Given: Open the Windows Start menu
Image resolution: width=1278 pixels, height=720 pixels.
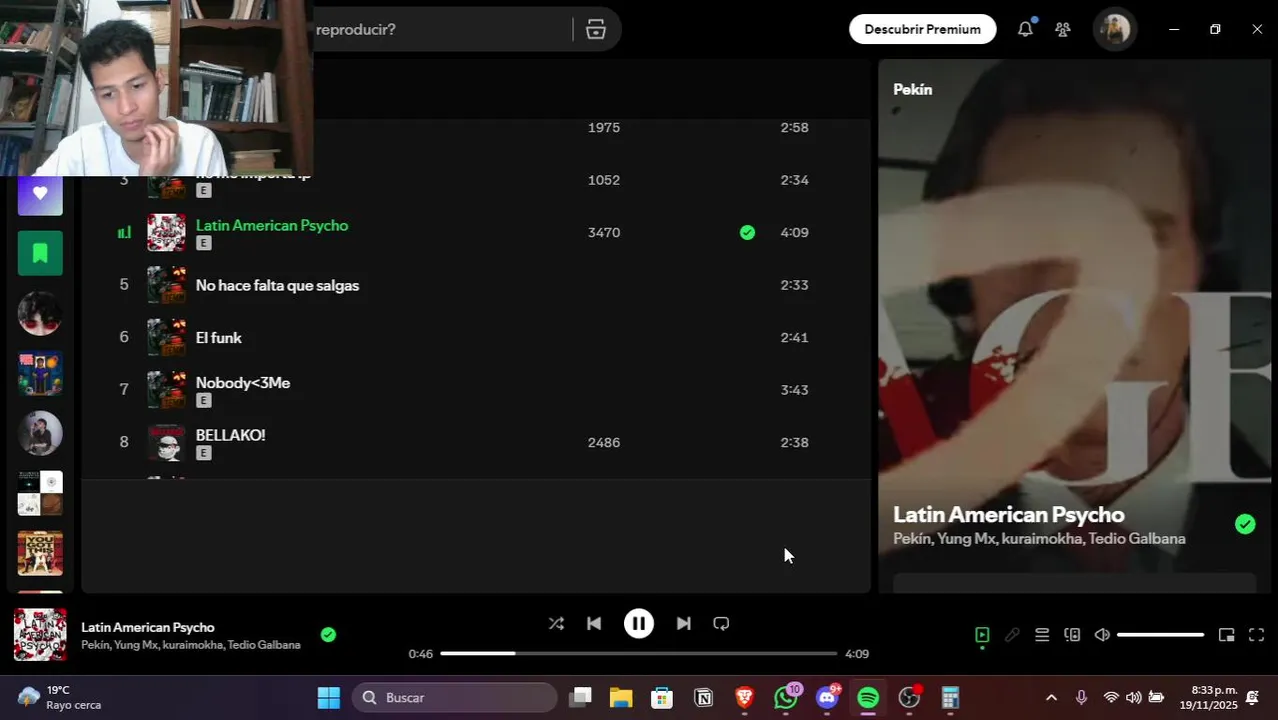Looking at the screenshot, I should pos(328,698).
